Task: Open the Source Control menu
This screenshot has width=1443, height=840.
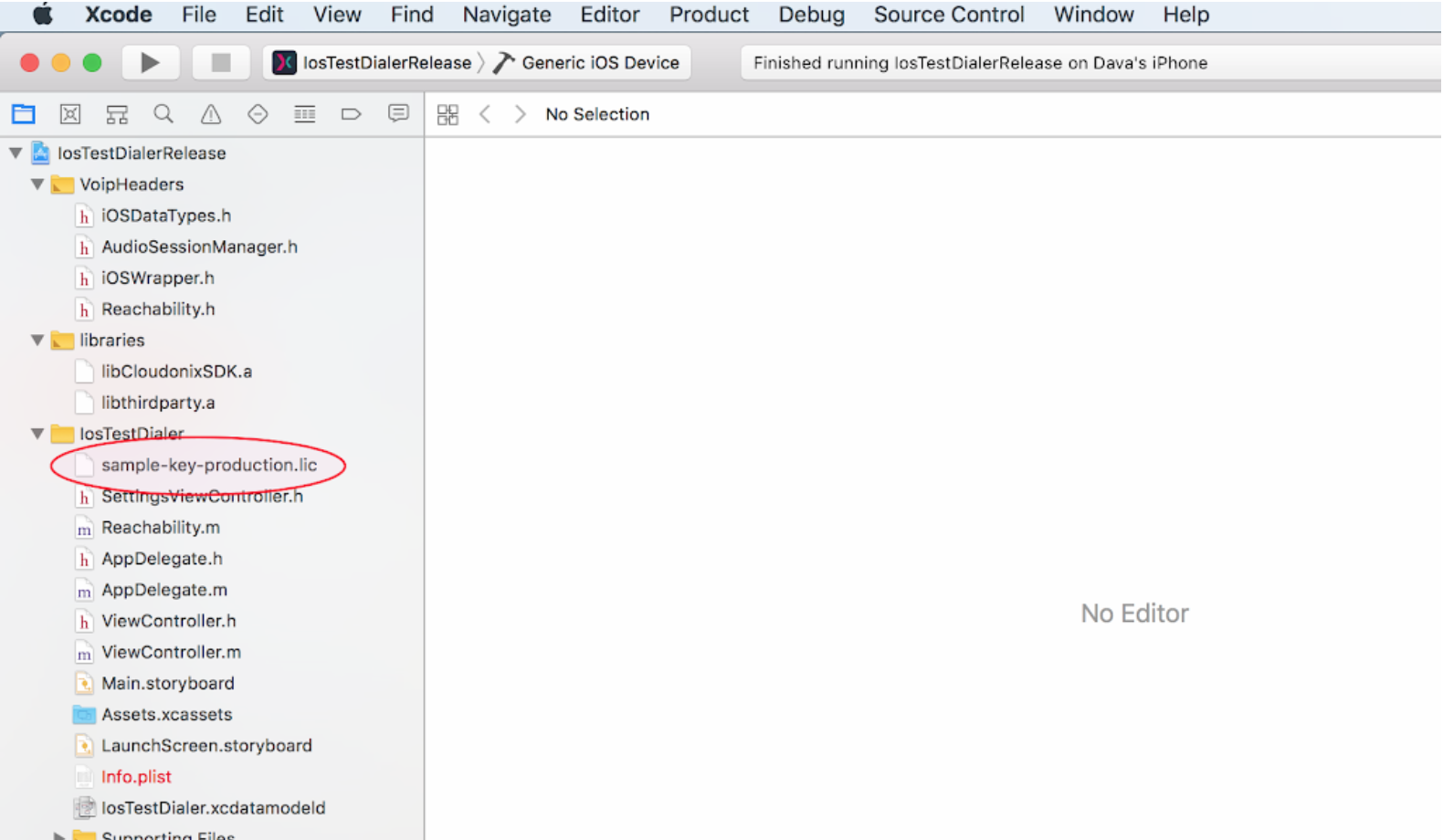Action: (x=948, y=15)
